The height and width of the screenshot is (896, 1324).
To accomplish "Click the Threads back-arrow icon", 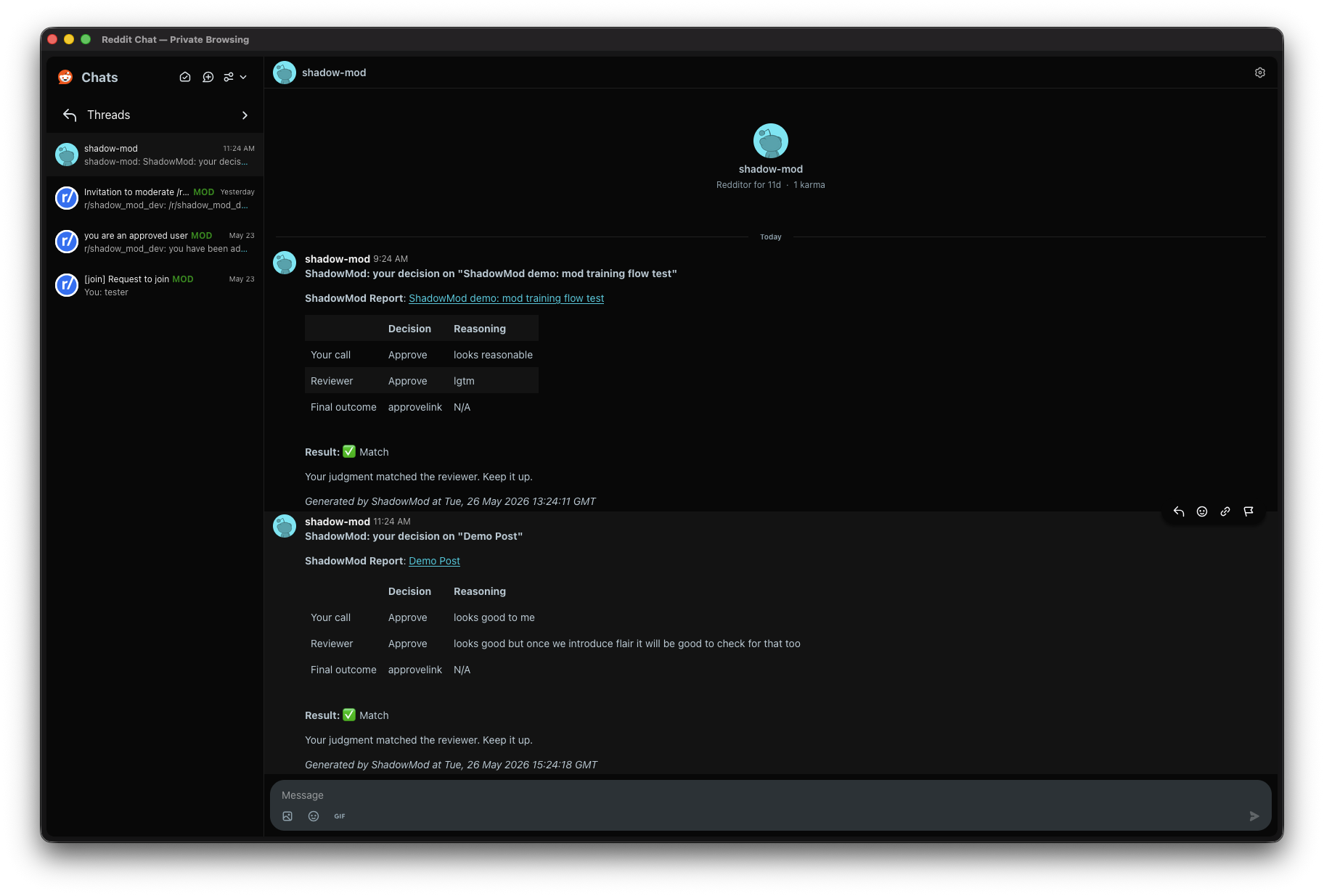I will [70, 115].
